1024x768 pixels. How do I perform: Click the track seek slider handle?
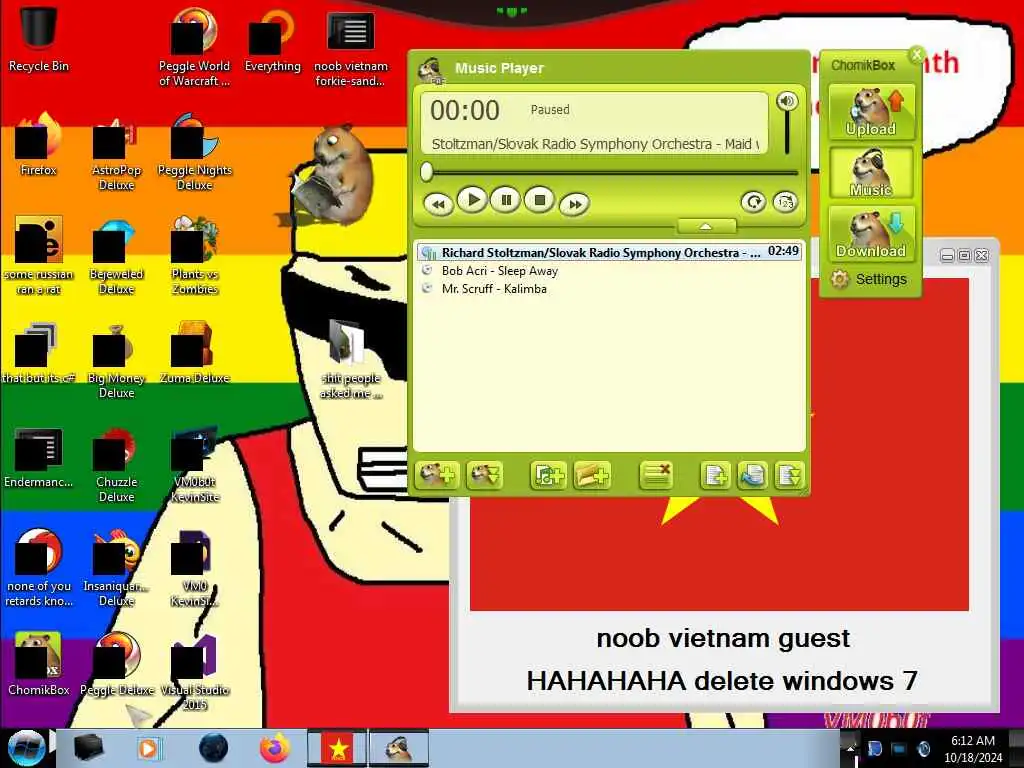(x=427, y=172)
